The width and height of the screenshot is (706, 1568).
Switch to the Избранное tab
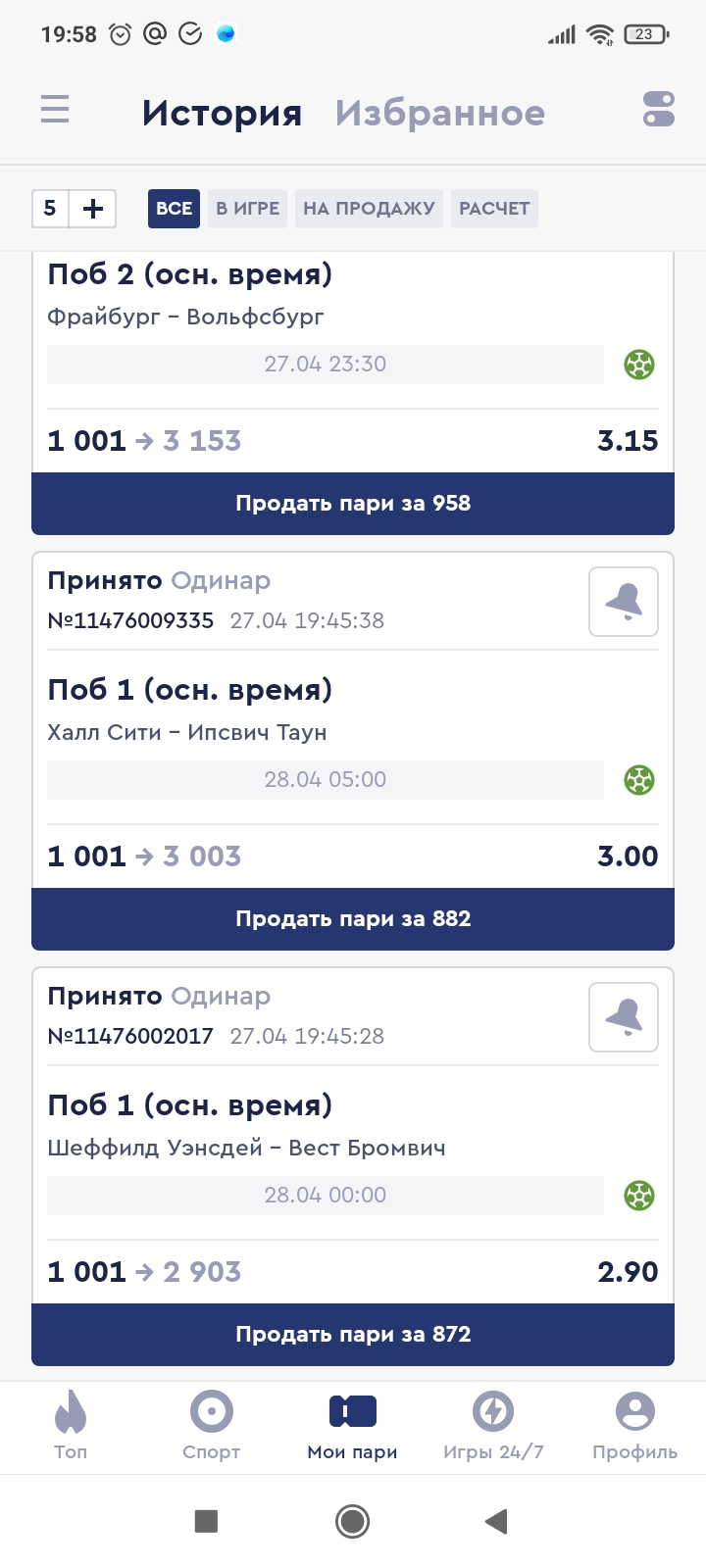[x=440, y=114]
